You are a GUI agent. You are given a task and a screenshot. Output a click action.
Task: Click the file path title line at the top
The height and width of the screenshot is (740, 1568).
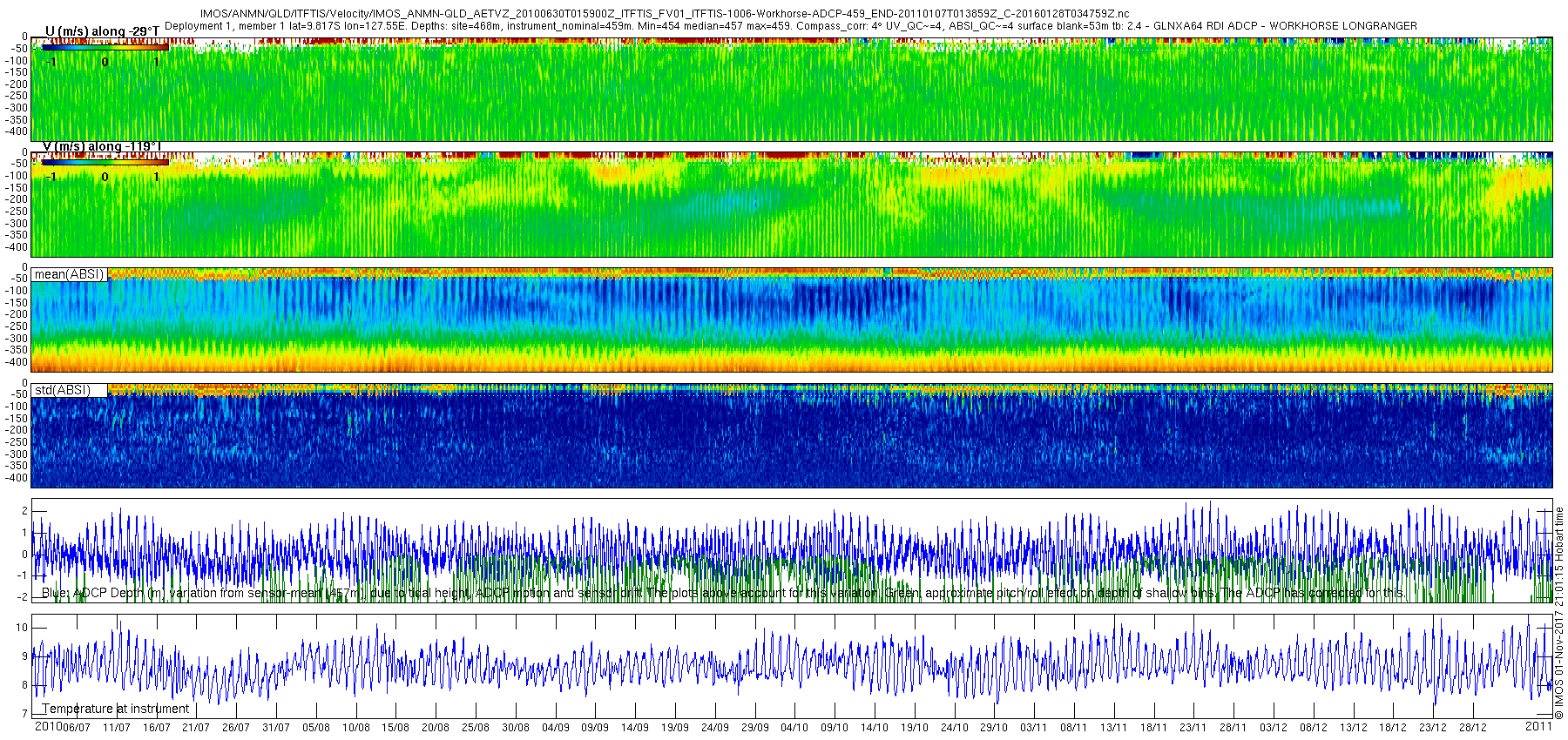[664, 14]
